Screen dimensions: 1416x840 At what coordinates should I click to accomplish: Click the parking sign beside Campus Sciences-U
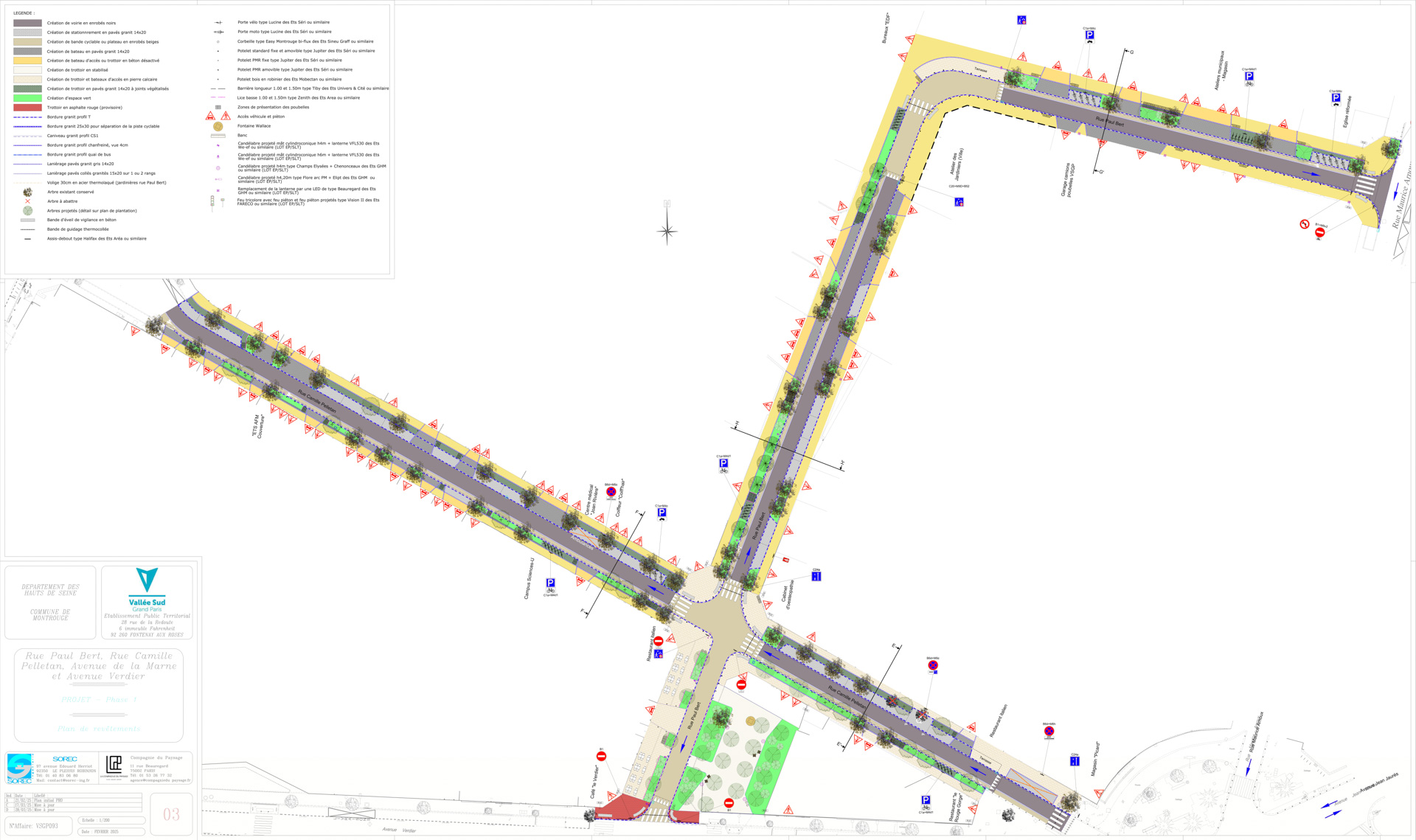(550, 583)
